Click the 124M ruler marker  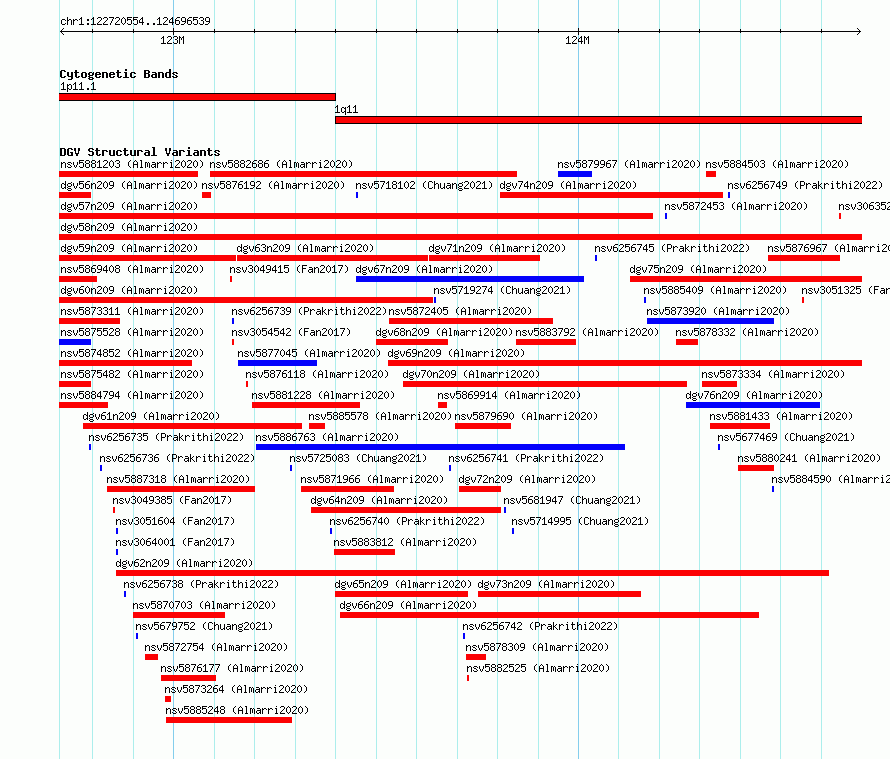(577, 40)
